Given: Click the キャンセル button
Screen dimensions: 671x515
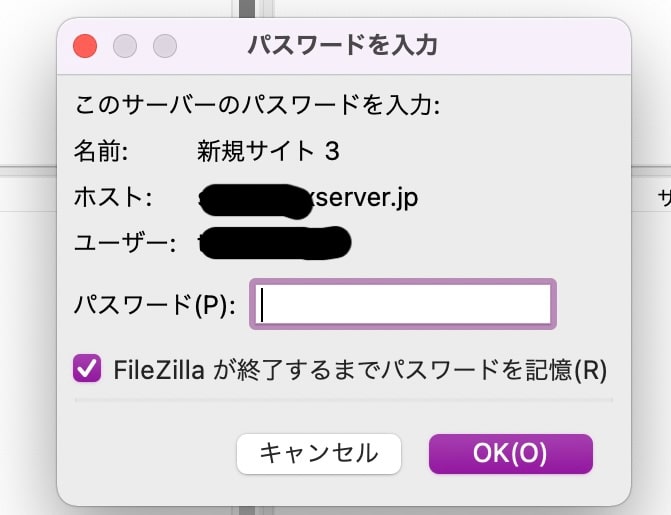Looking at the screenshot, I should click(x=319, y=454).
